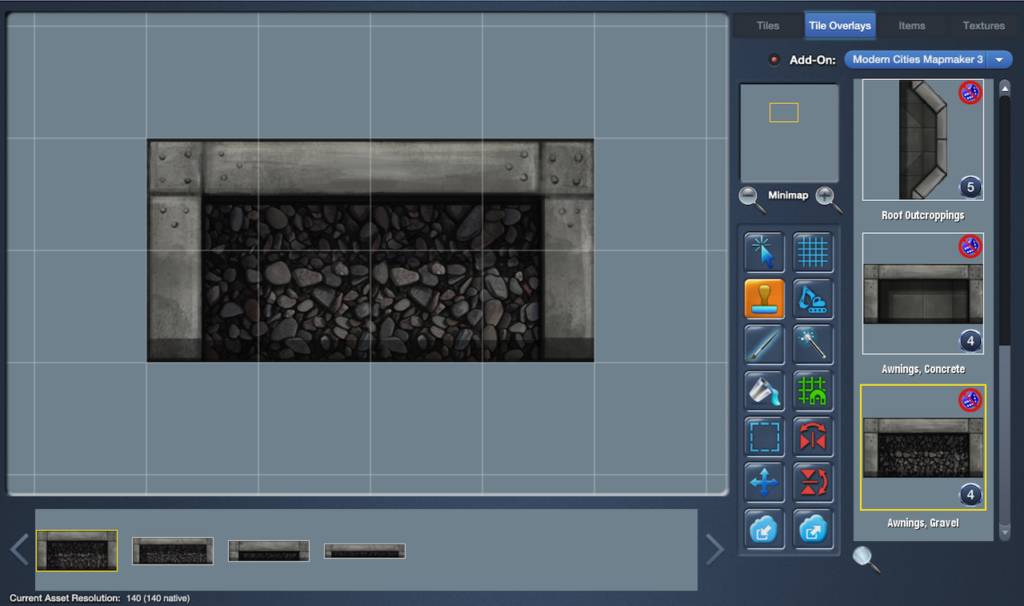Select the pointer selection tool

click(764, 253)
